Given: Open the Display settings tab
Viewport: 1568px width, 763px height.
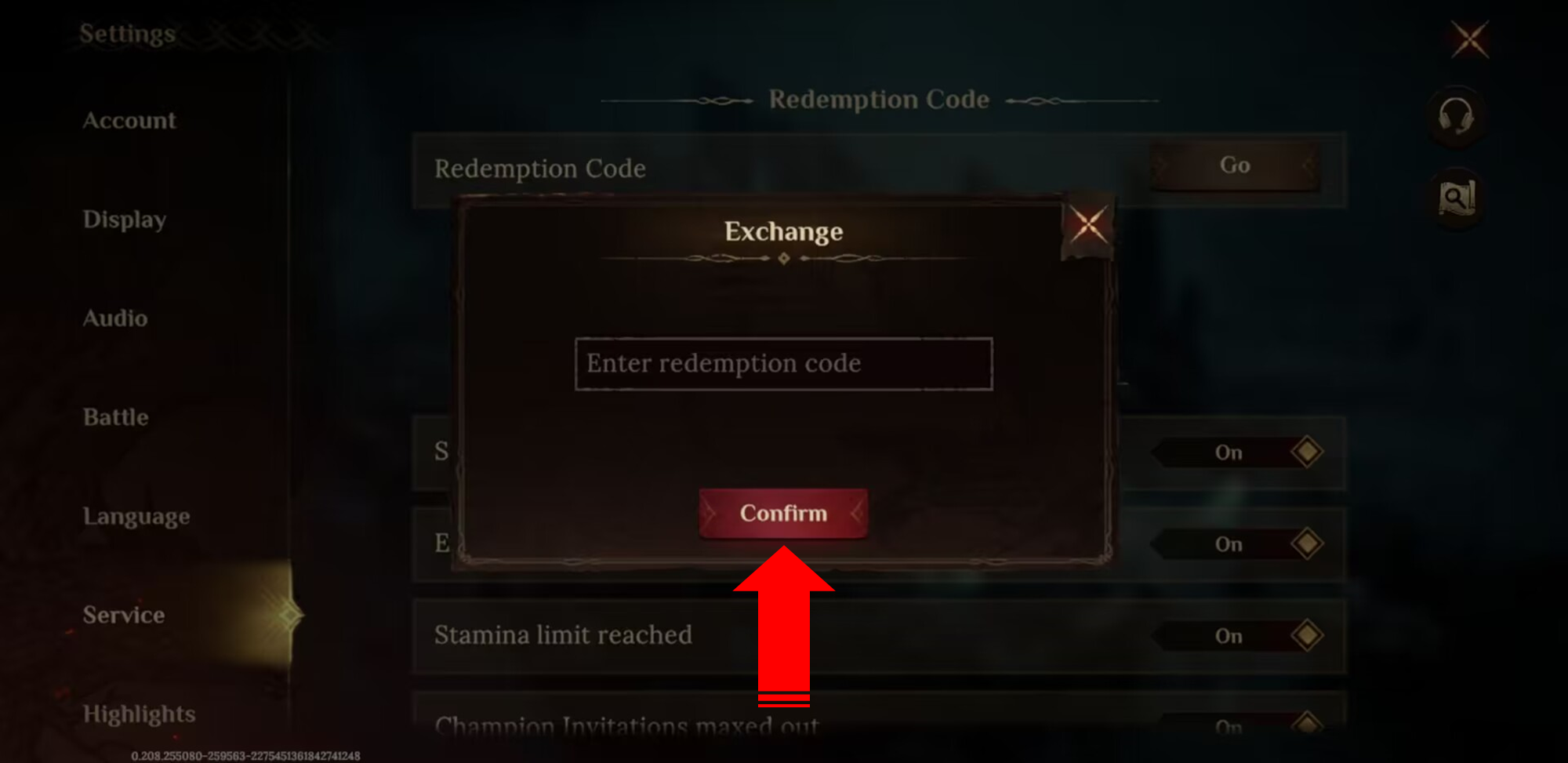Looking at the screenshot, I should 125,220.
